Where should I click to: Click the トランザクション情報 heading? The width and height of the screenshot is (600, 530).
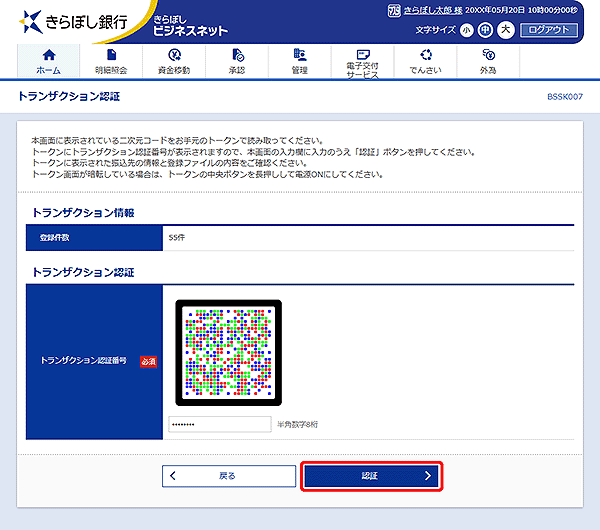[x=83, y=213]
